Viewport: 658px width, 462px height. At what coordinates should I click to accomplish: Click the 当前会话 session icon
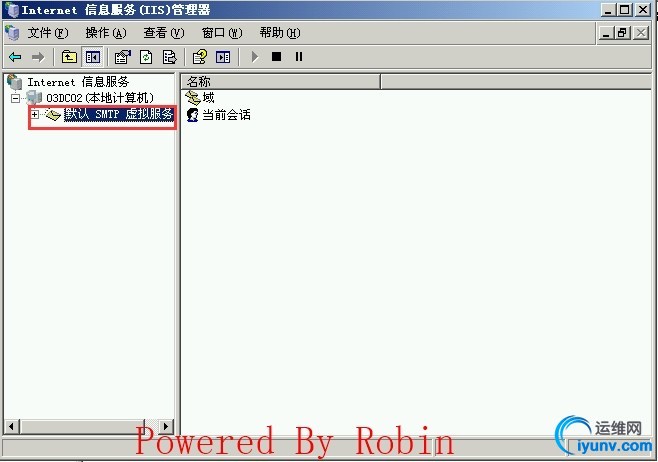pyautogui.click(x=193, y=115)
